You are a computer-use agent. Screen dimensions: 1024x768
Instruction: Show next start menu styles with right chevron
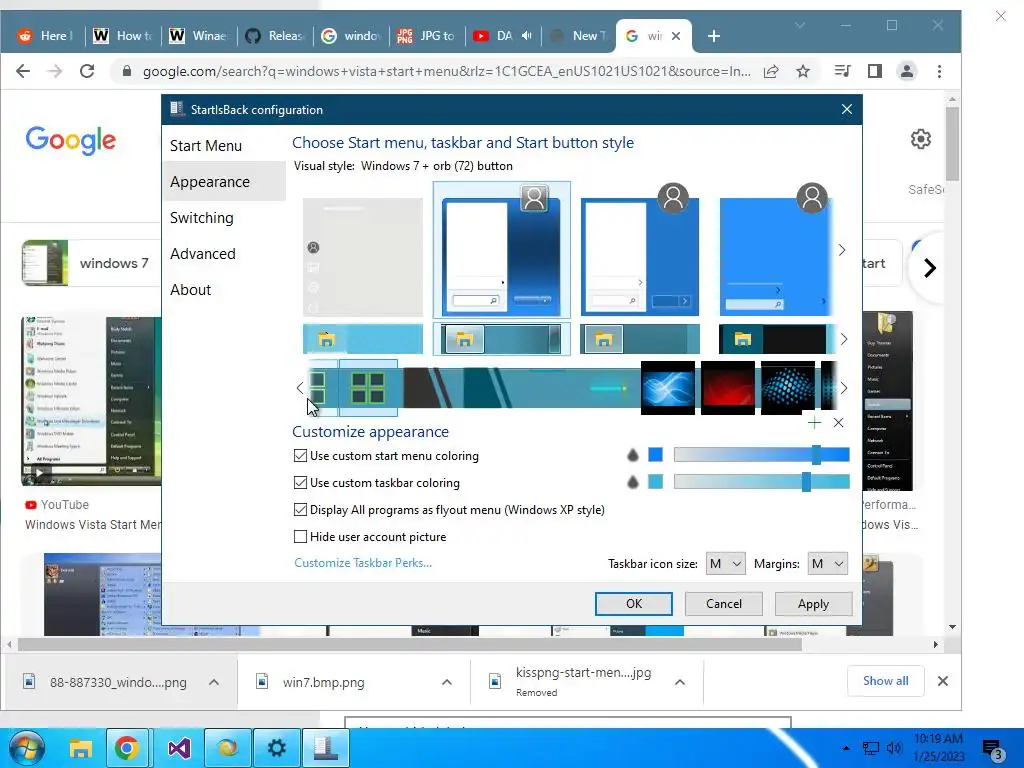842,250
